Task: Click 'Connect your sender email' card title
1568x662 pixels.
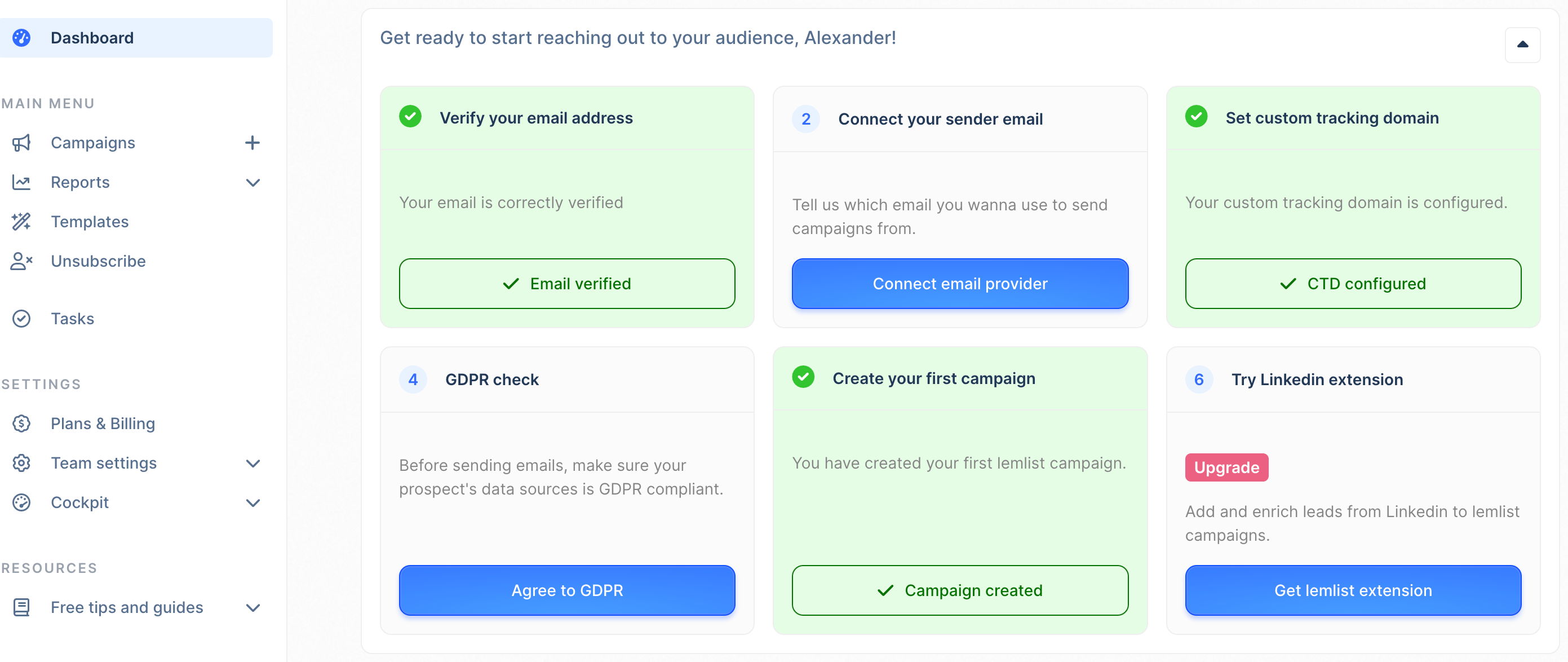Action: [x=941, y=120]
